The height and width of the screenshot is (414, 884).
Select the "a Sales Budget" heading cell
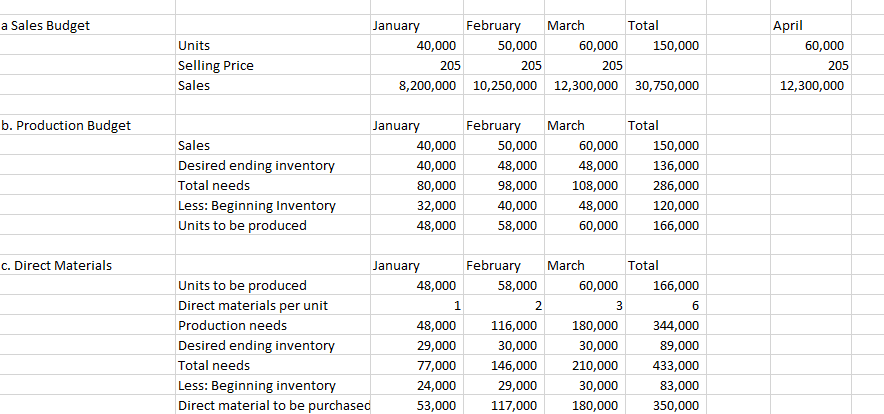click(46, 26)
